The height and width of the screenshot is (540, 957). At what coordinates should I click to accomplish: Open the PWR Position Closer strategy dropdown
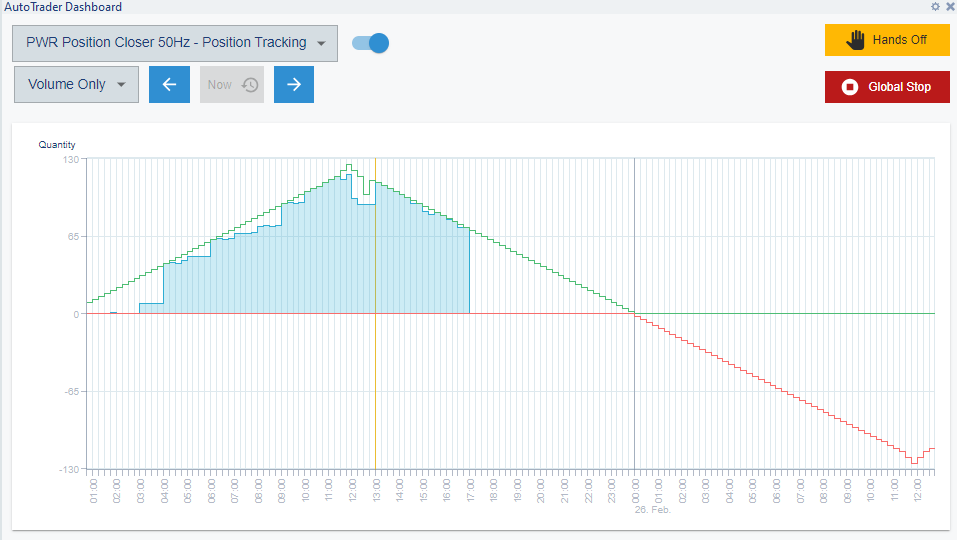coord(175,43)
